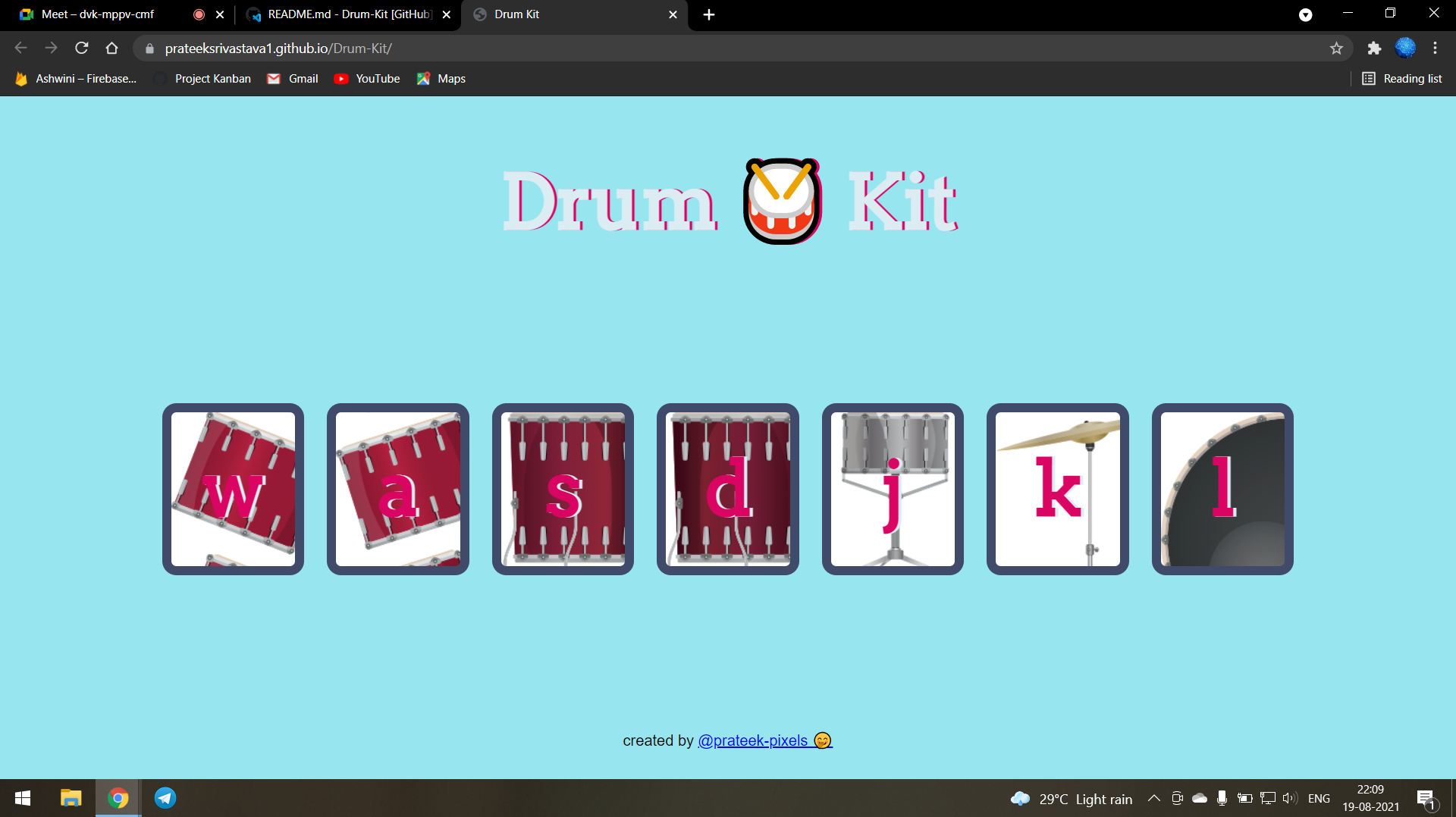The width and height of the screenshot is (1456, 817).
Task: Open network settings tray icon
Action: 1267,798
